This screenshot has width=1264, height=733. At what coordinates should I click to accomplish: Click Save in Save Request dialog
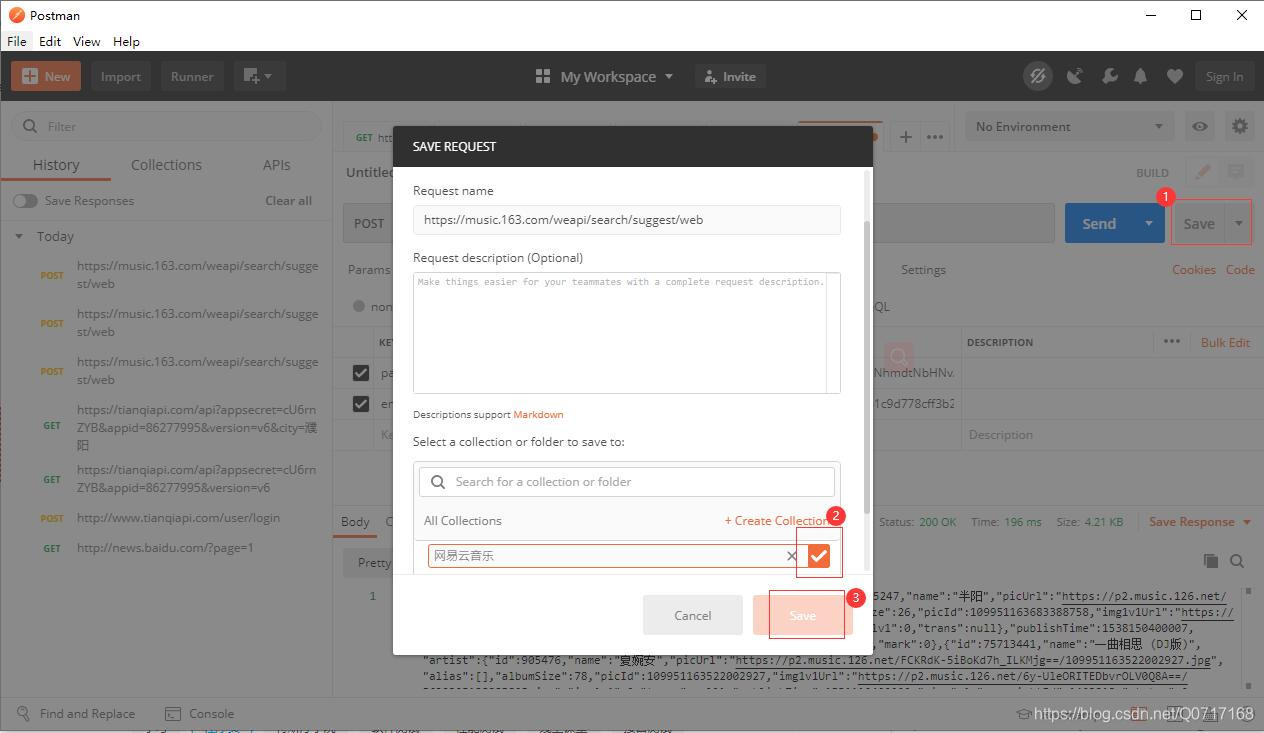(803, 615)
